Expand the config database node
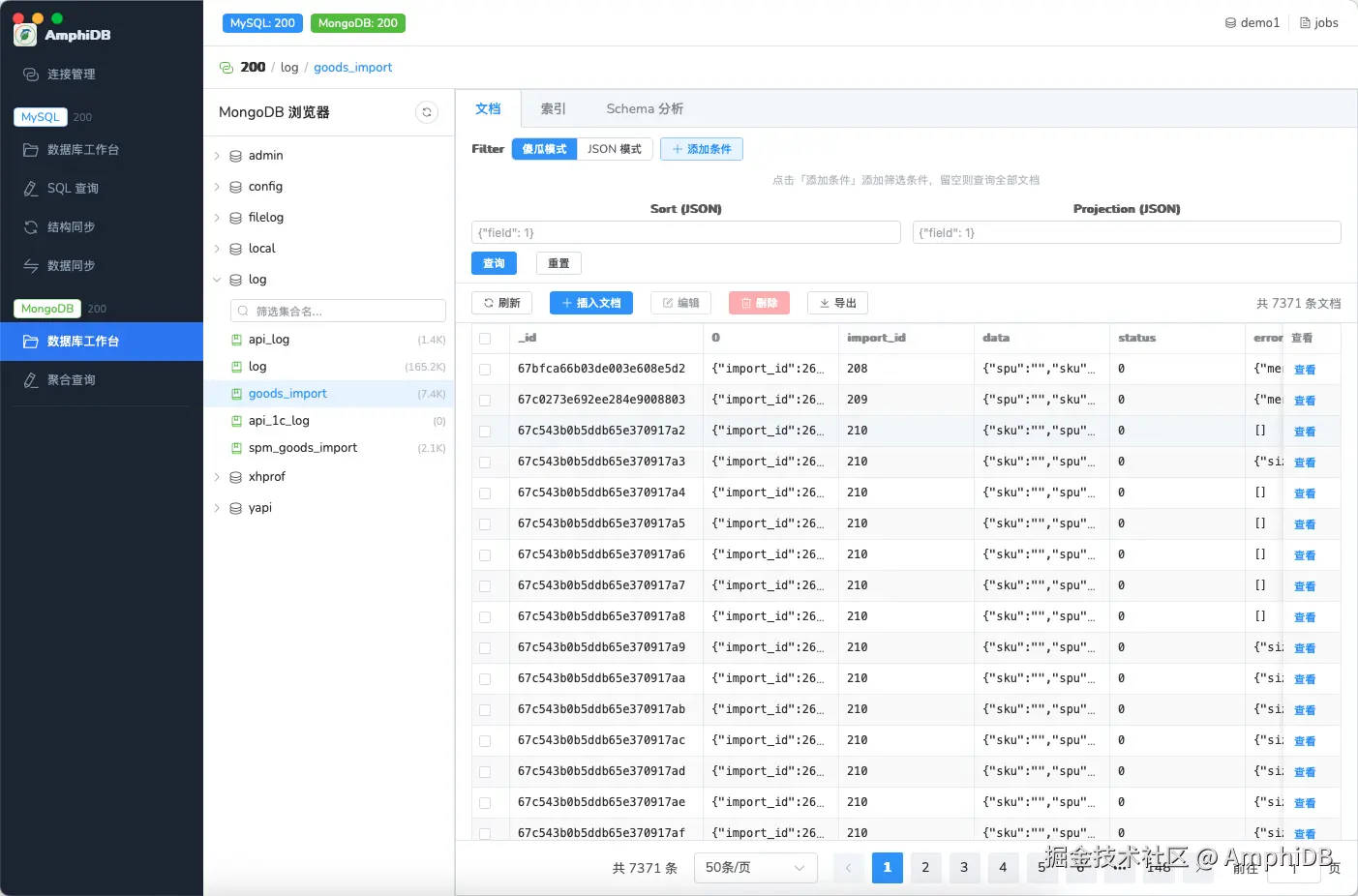This screenshot has width=1358, height=896. click(217, 187)
